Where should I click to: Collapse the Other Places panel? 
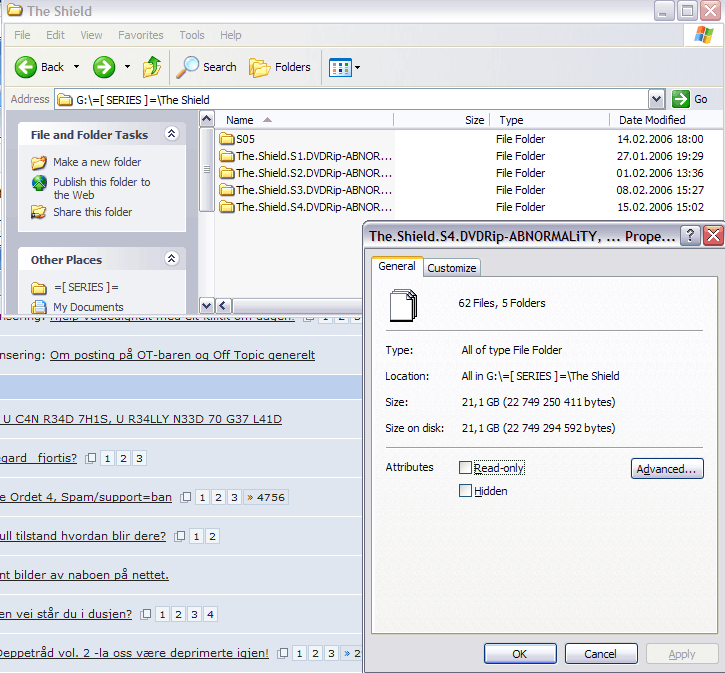click(172, 258)
